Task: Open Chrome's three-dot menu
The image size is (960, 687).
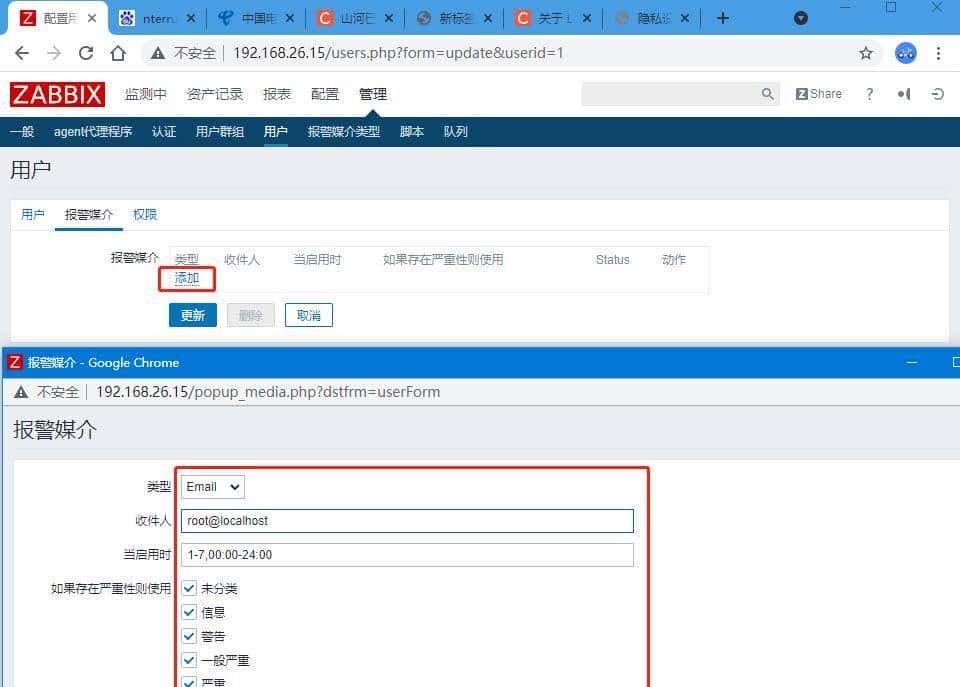Action: (938, 53)
